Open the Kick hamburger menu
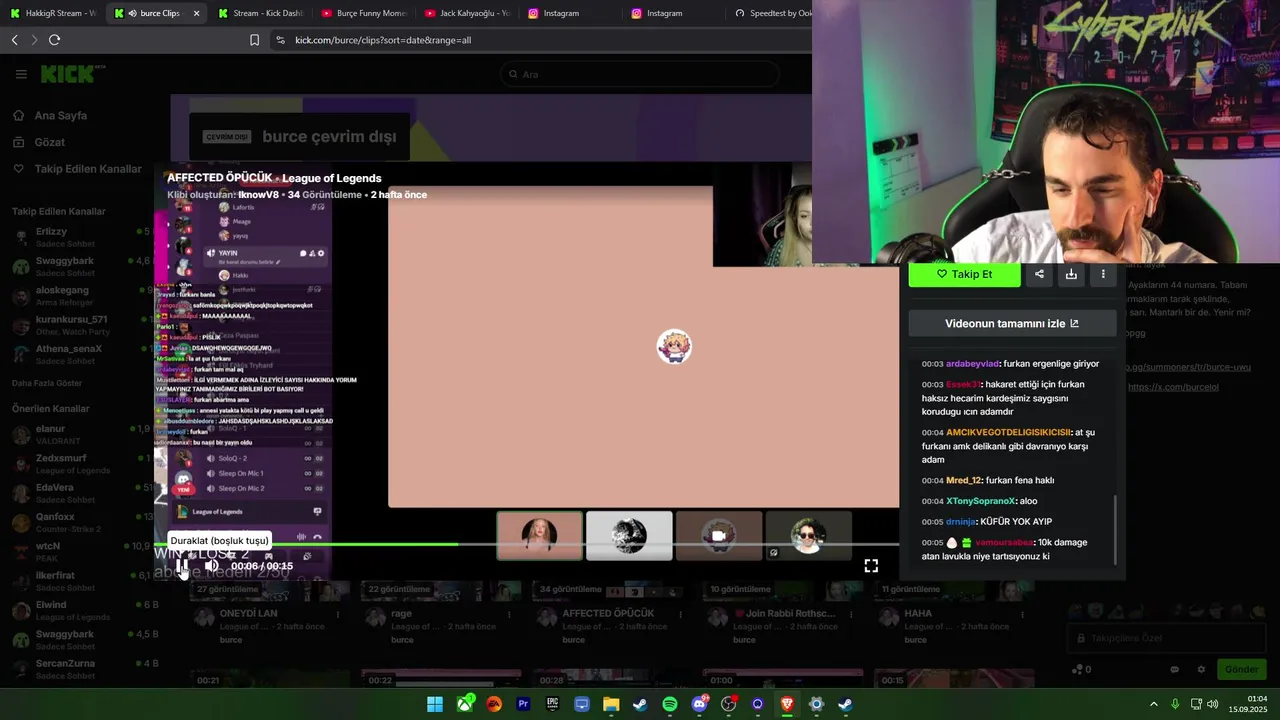Viewport: 1280px width, 720px height. [x=21, y=74]
